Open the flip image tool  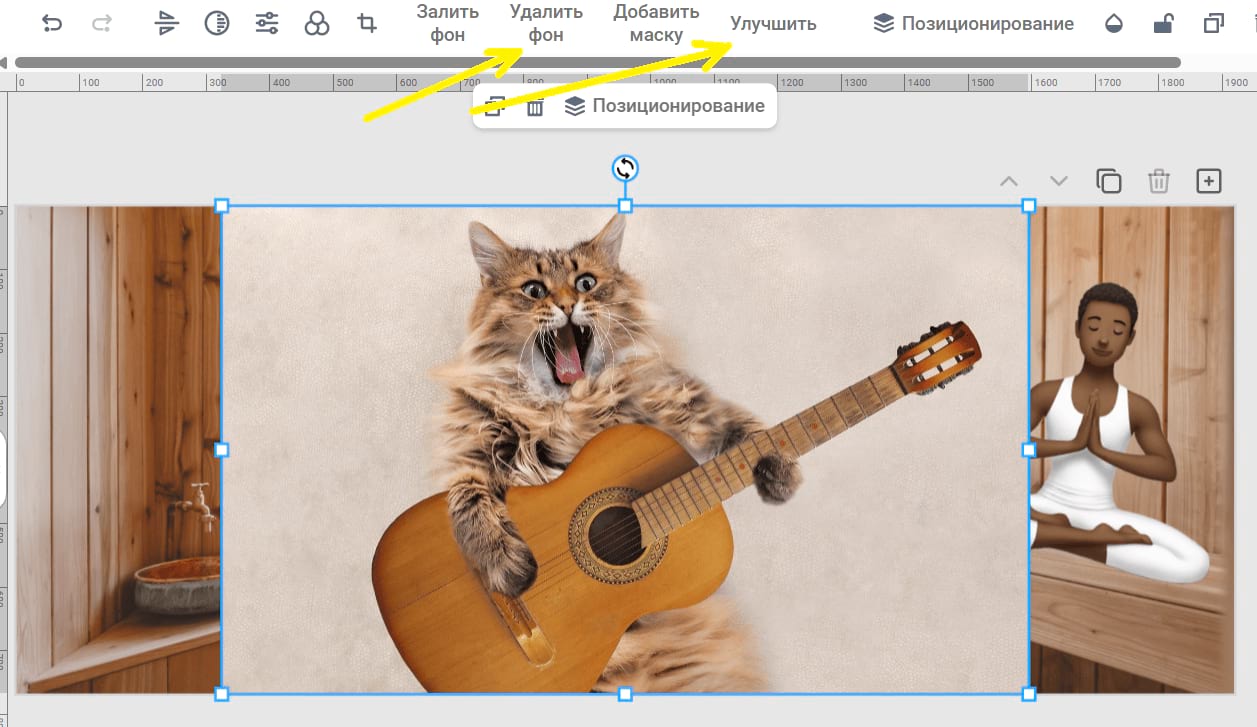(167, 24)
